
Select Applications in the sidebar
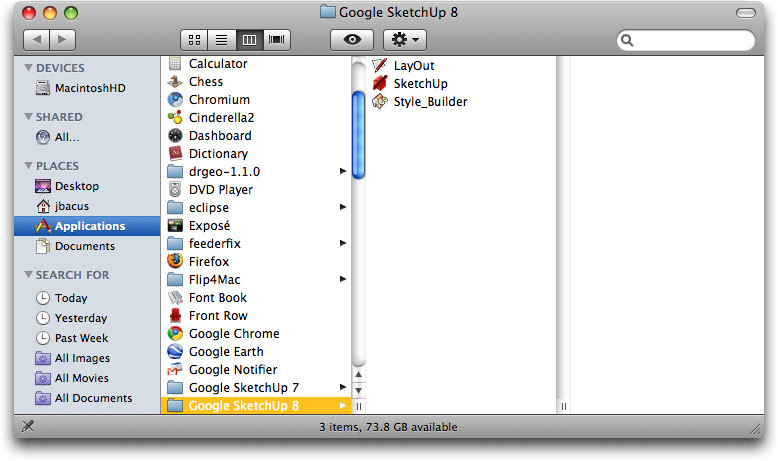pyautogui.click(x=87, y=226)
